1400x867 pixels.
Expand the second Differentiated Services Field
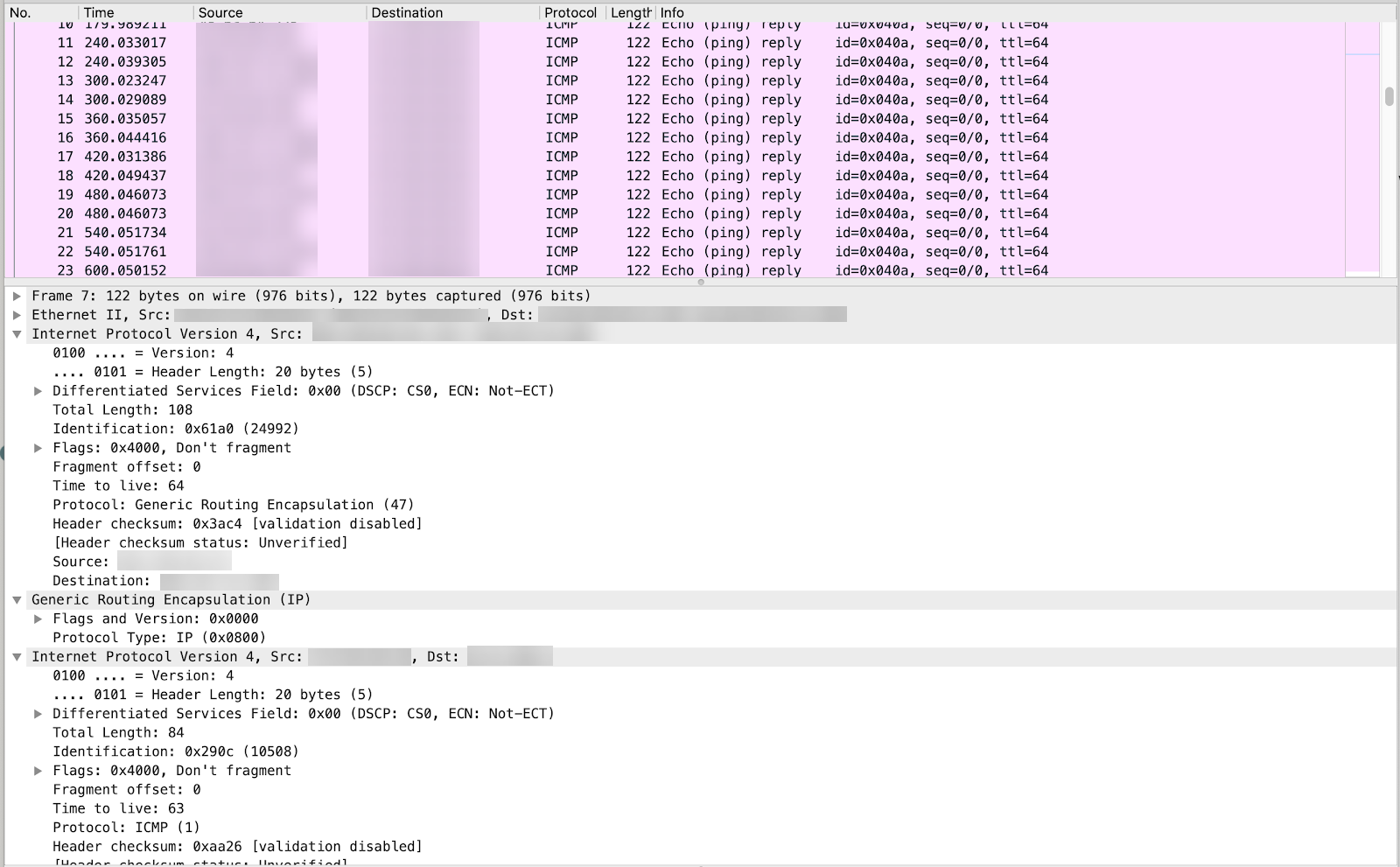[38, 713]
